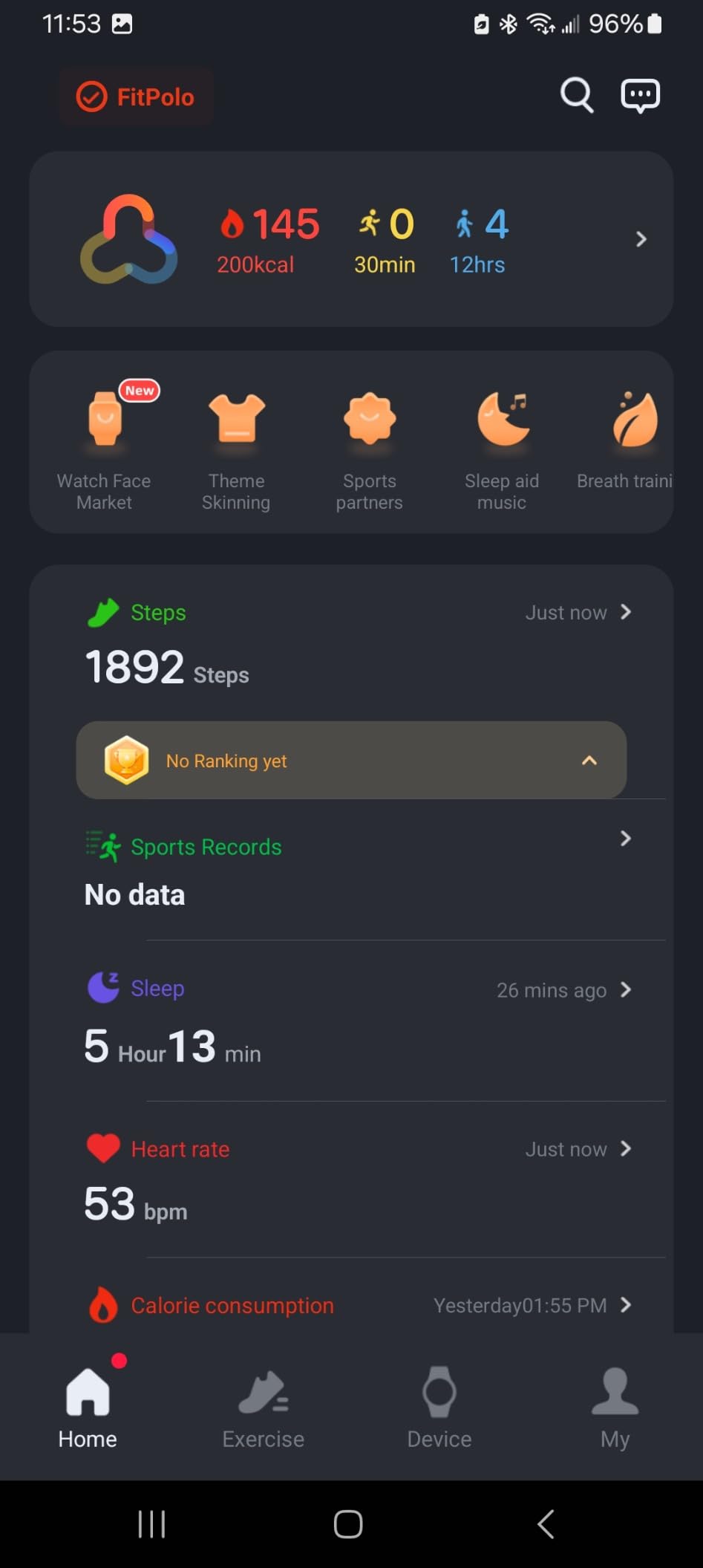Switch to the Device tab
Screen dimensions: 703x1568
point(439,1408)
